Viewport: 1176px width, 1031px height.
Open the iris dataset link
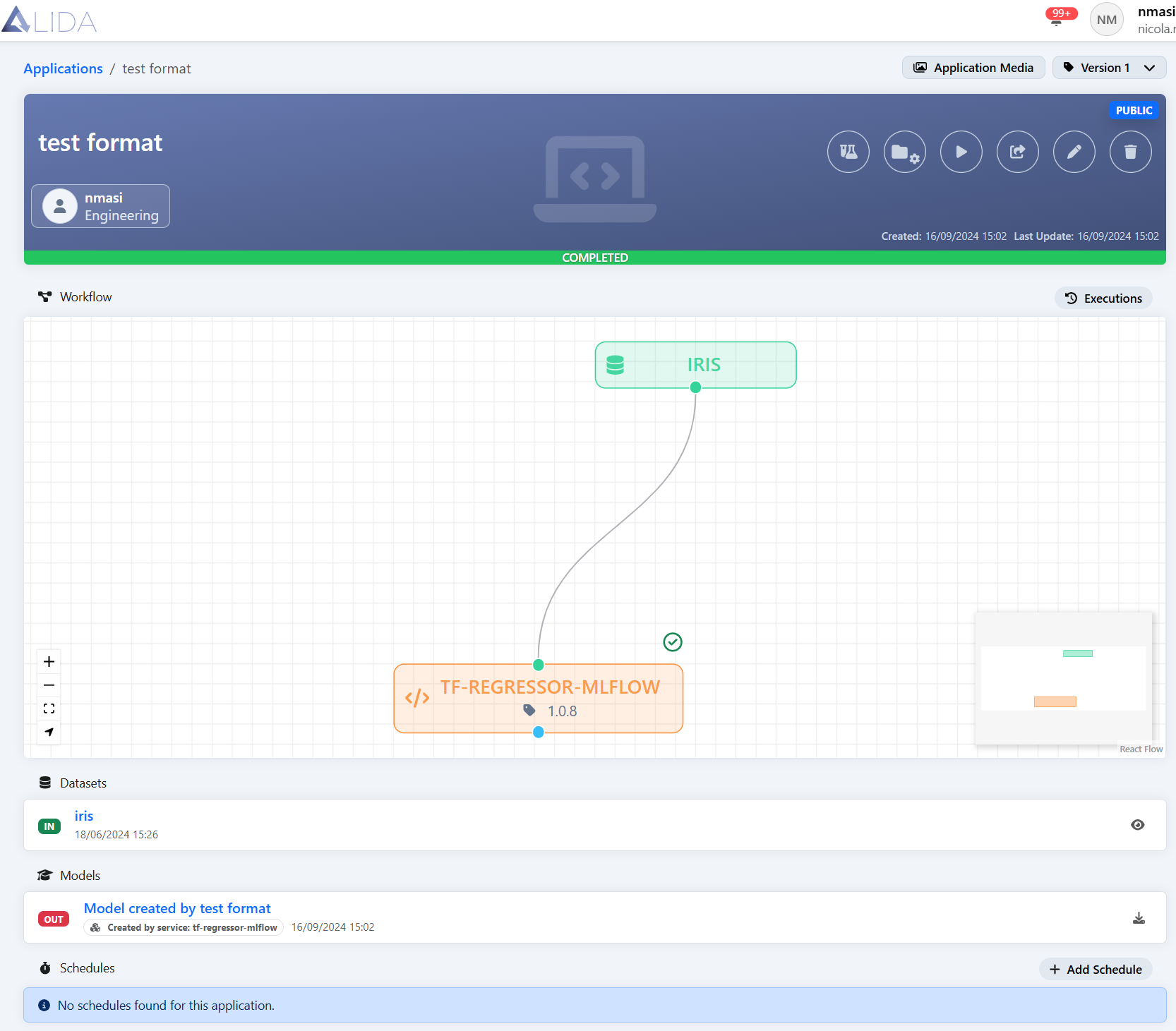[84, 816]
